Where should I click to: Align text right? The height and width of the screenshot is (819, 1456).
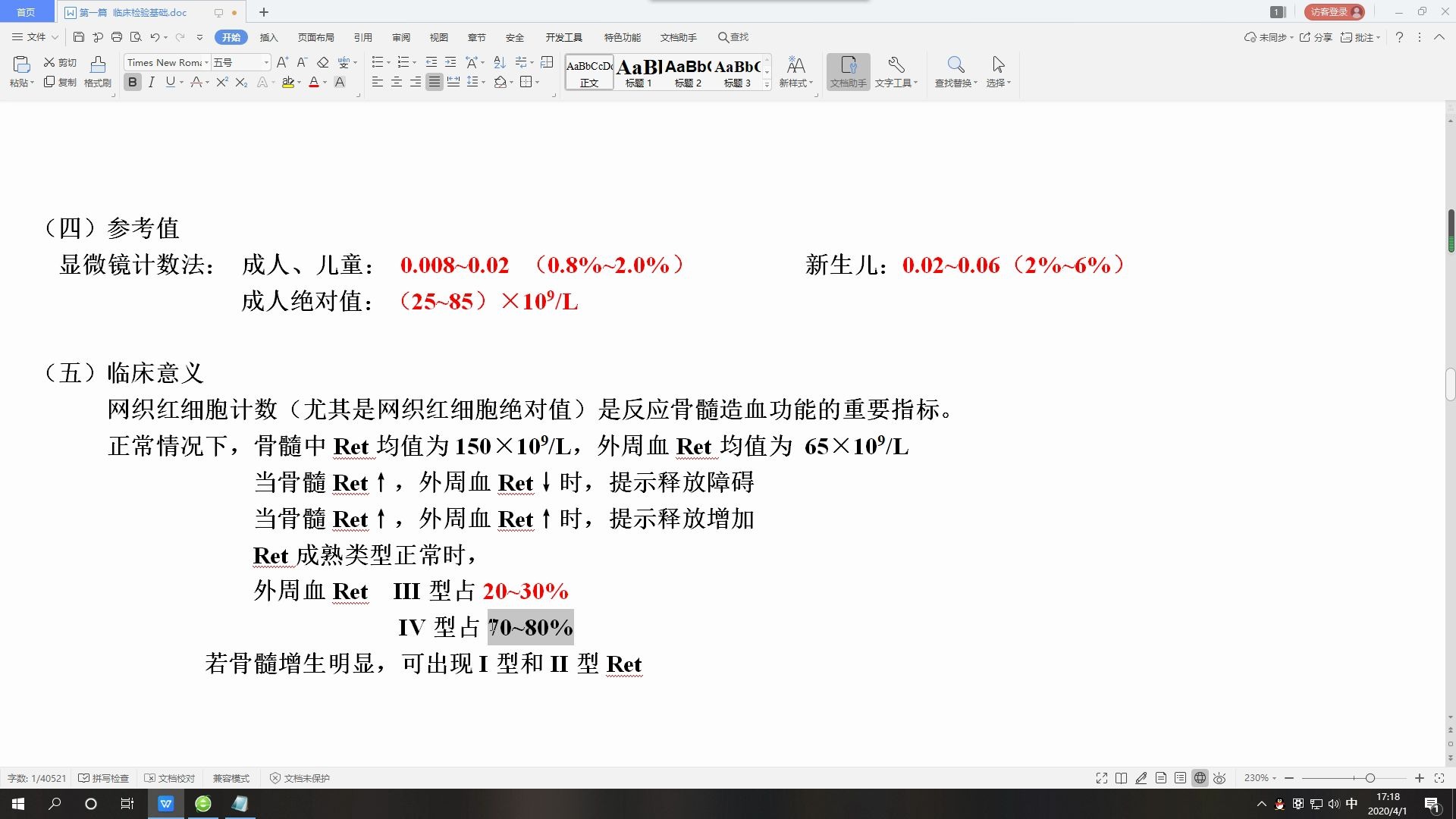(415, 82)
